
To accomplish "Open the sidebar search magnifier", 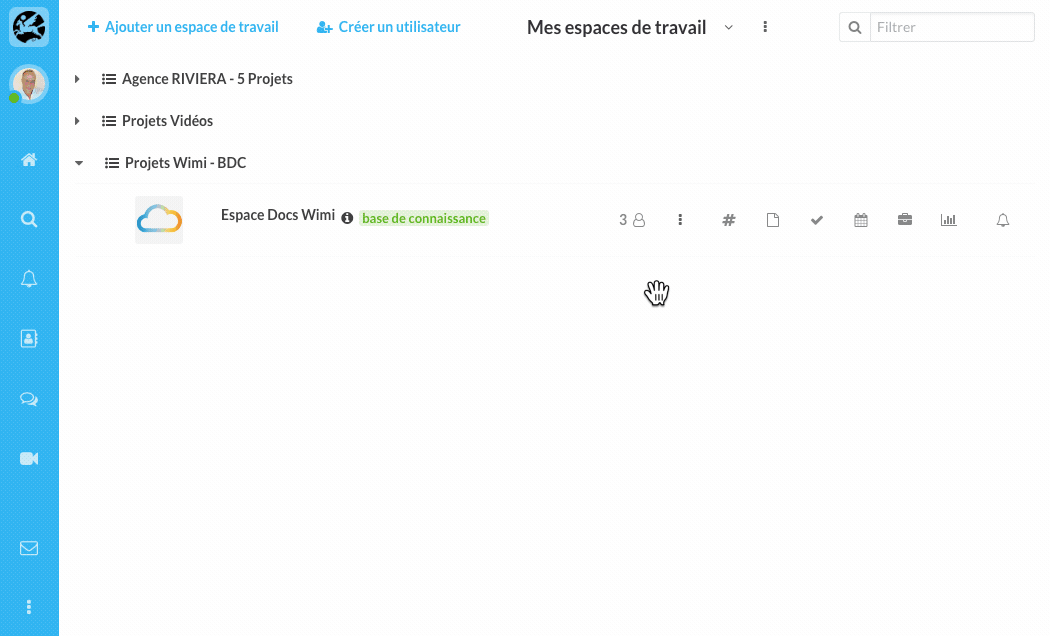I will (29, 219).
